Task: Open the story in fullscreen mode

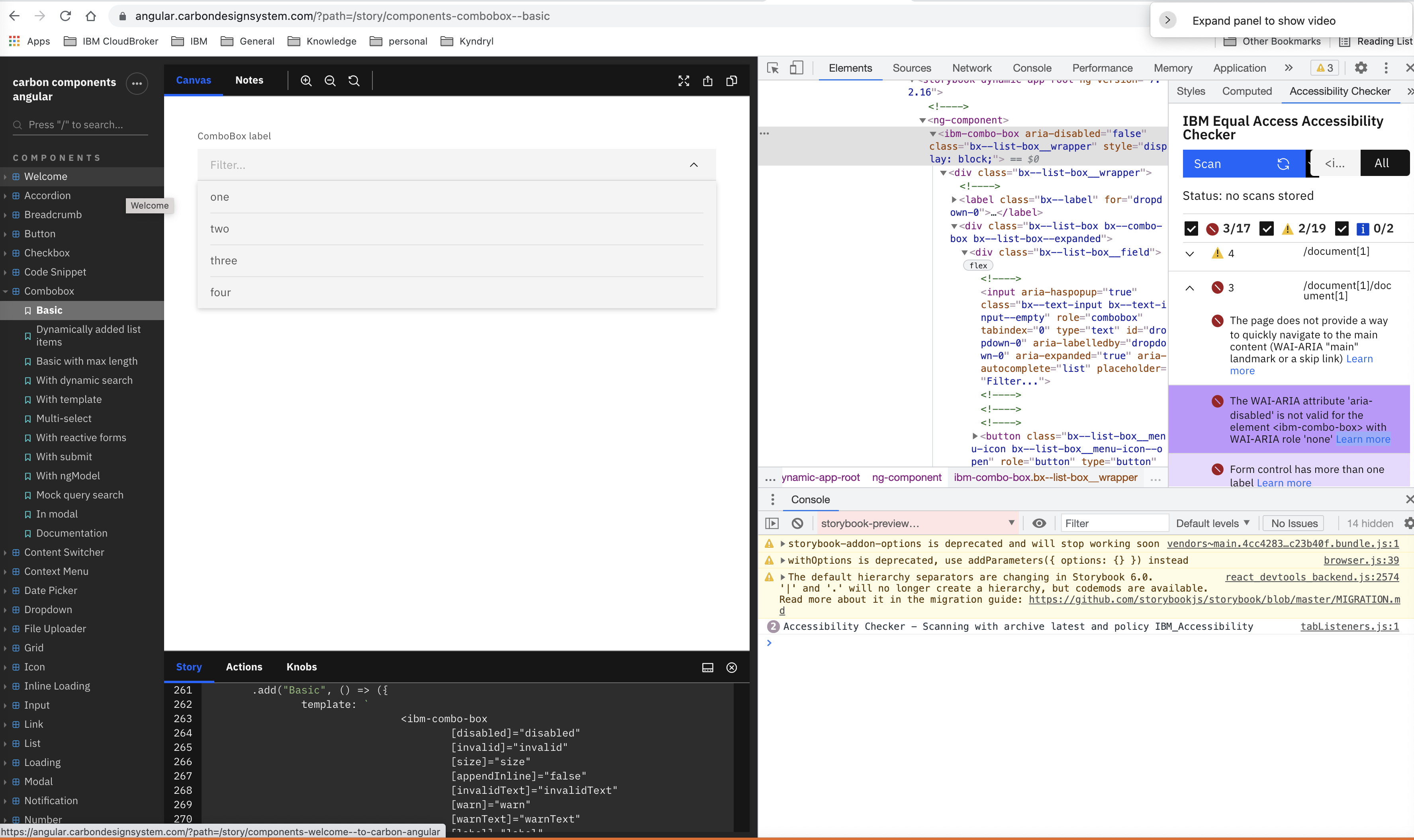Action: click(x=683, y=80)
